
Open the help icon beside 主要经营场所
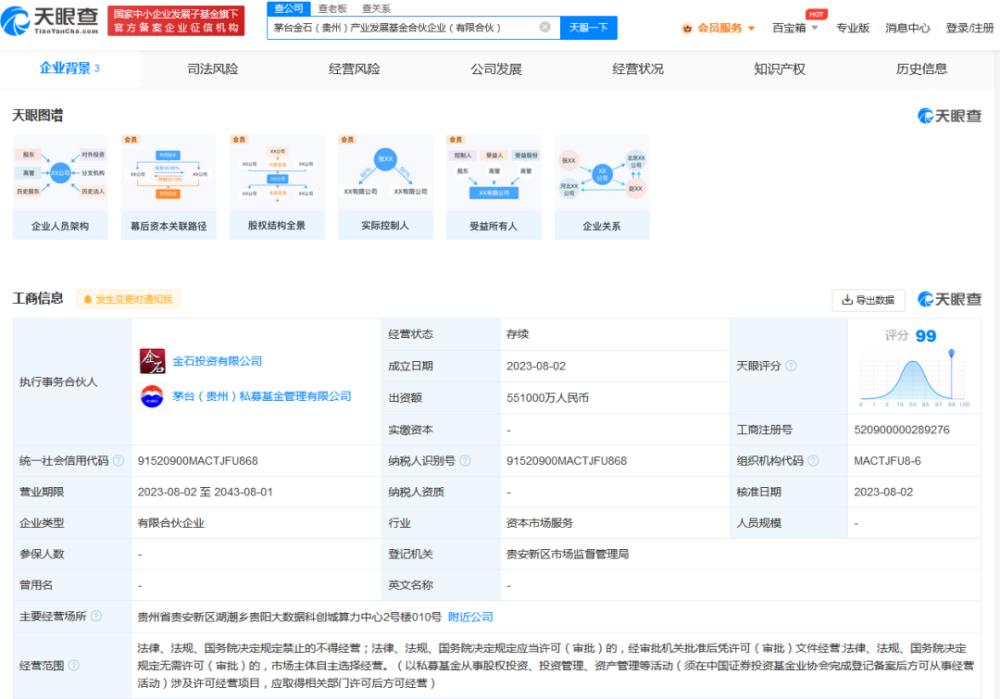coord(96,616)
